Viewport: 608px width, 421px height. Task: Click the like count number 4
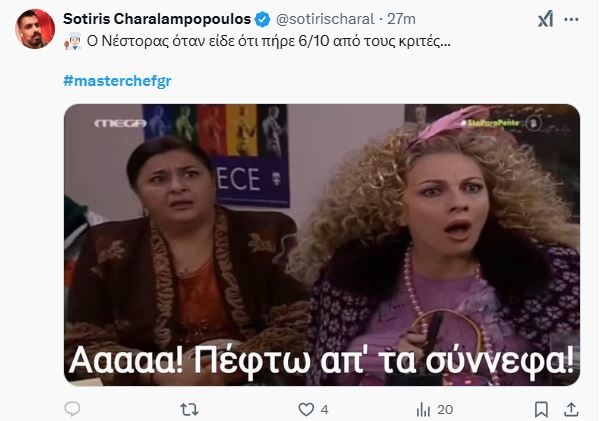325,409
